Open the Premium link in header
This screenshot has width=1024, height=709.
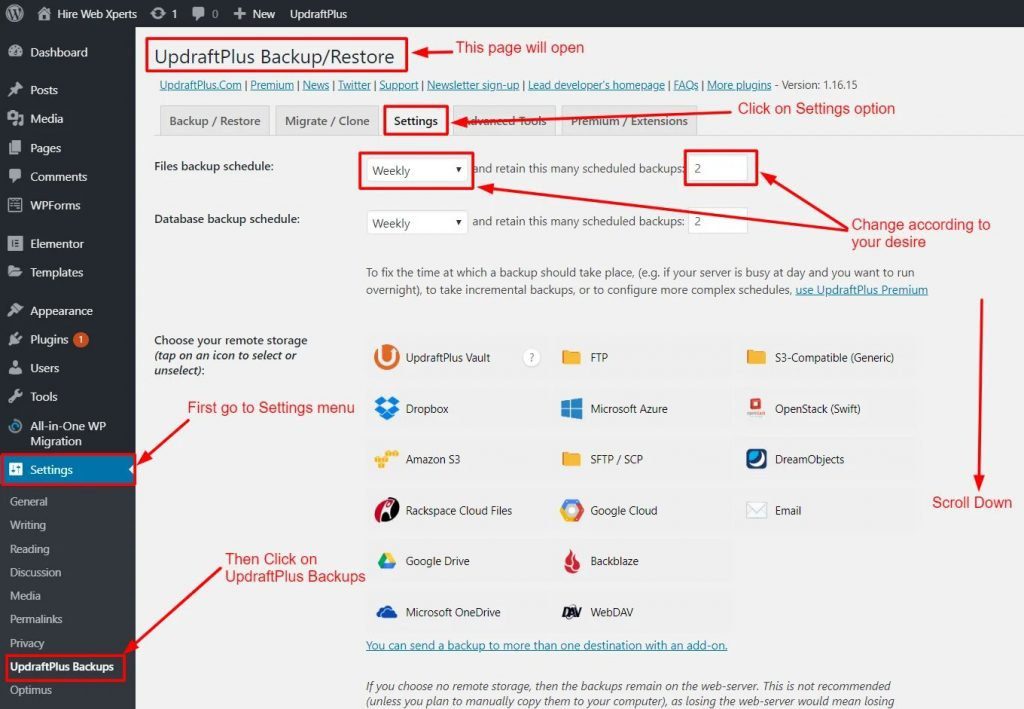coord(272,85)
